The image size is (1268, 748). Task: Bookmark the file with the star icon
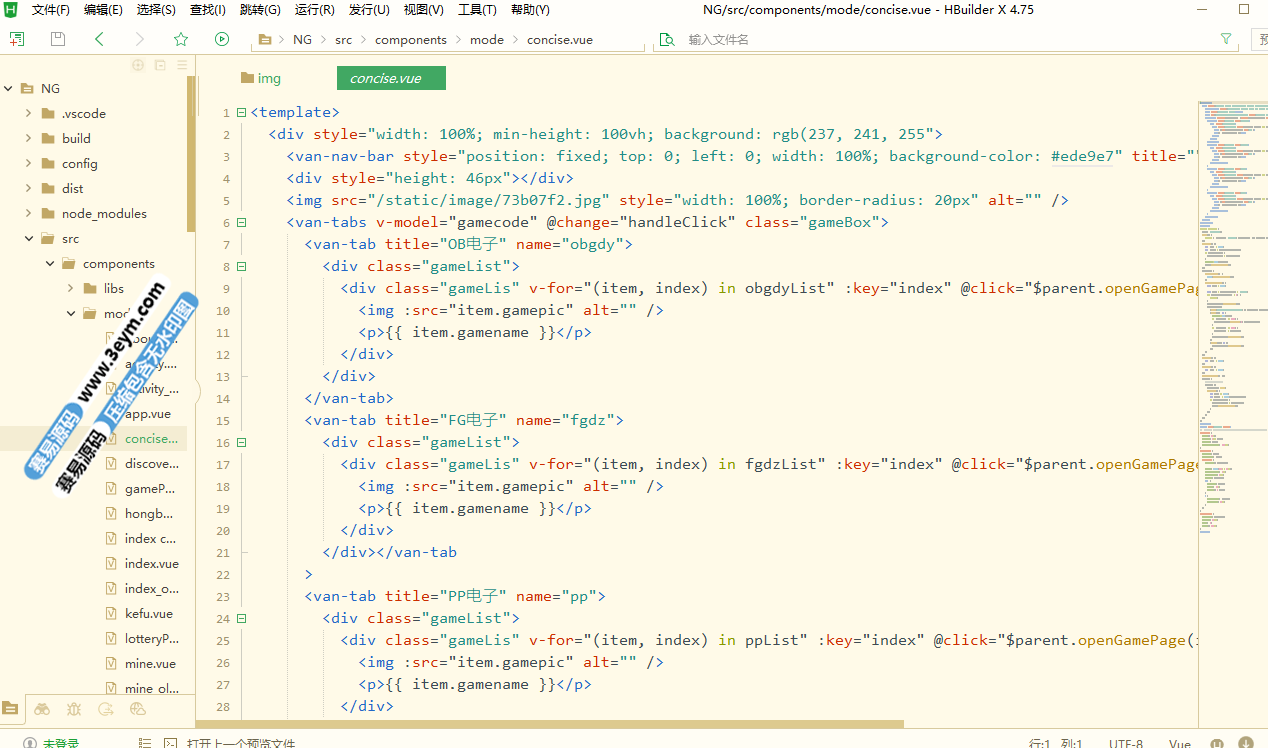pos(181,39)
